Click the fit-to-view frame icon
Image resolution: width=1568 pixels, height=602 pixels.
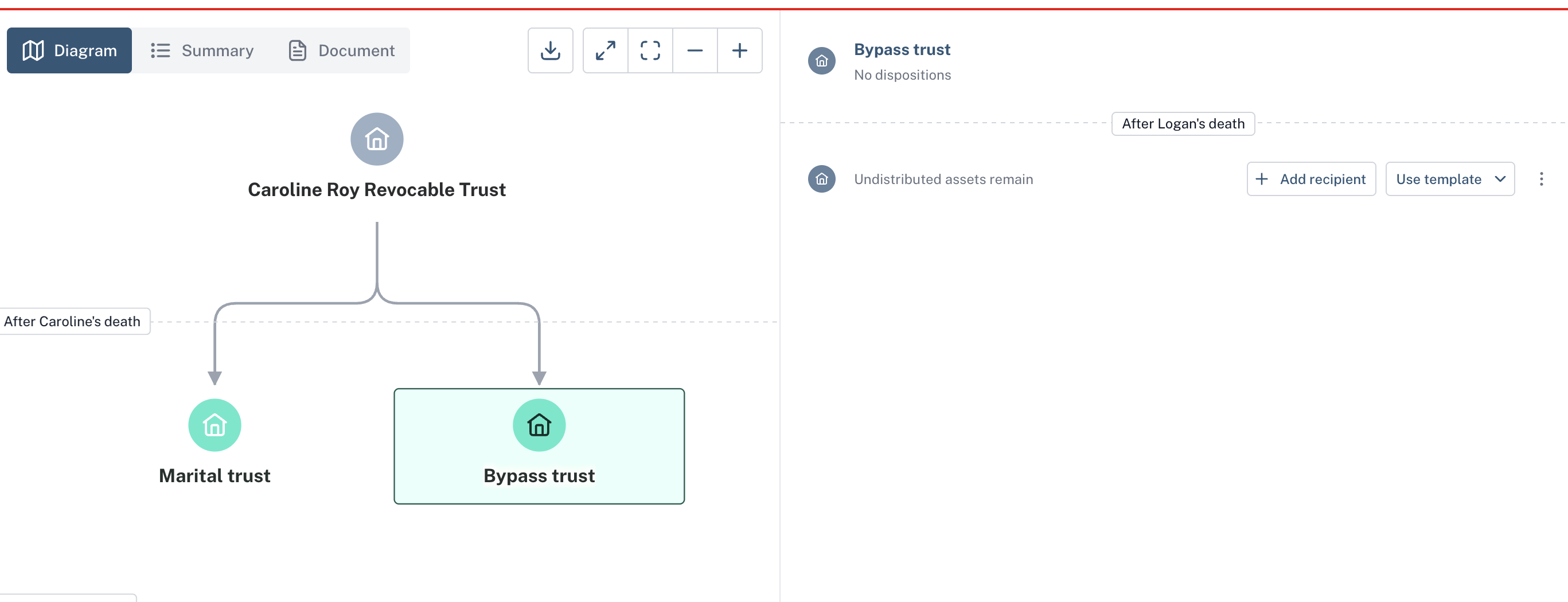click(x=650, y=50)
